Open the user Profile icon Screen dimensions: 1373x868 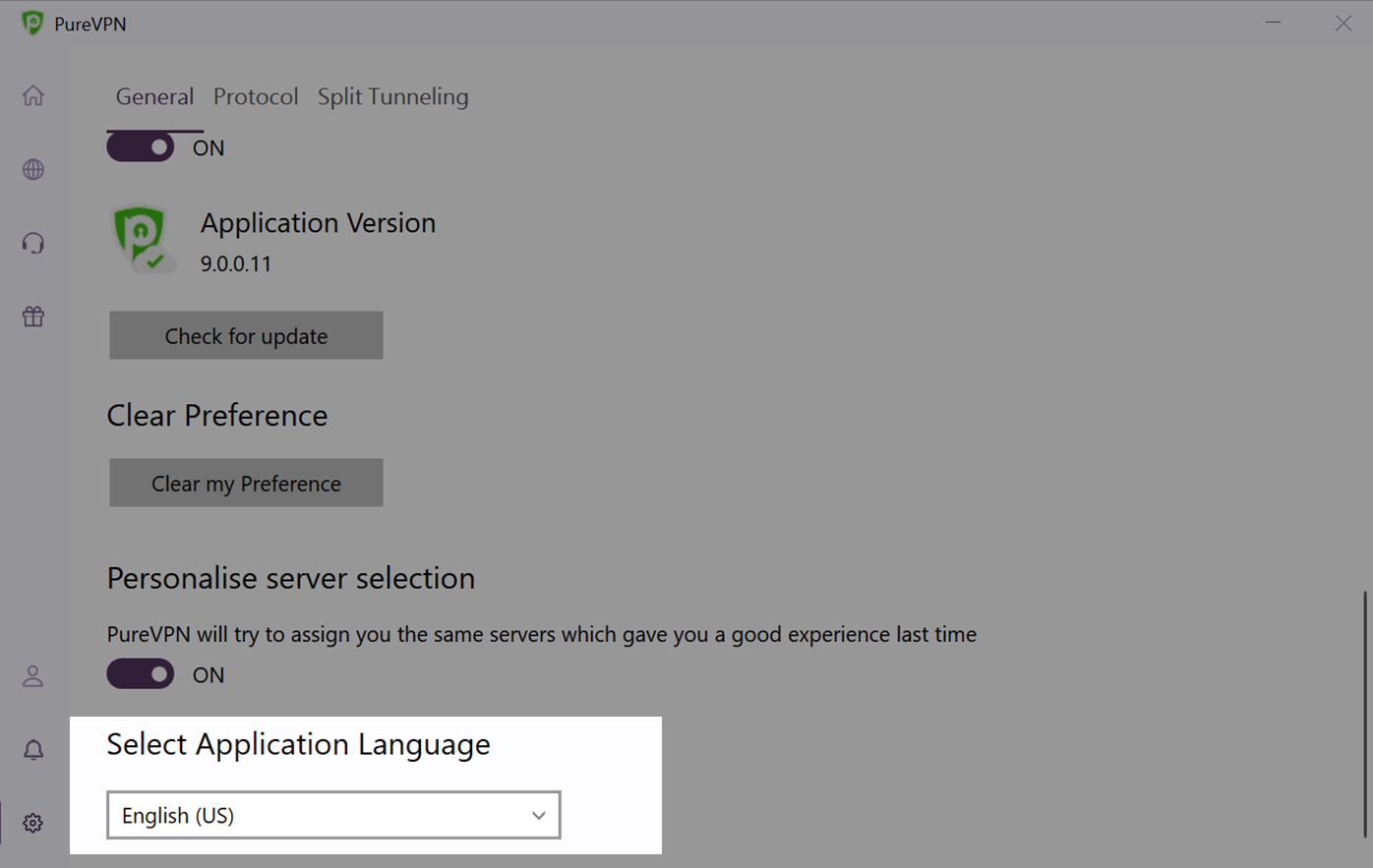(x=33, y=676)
